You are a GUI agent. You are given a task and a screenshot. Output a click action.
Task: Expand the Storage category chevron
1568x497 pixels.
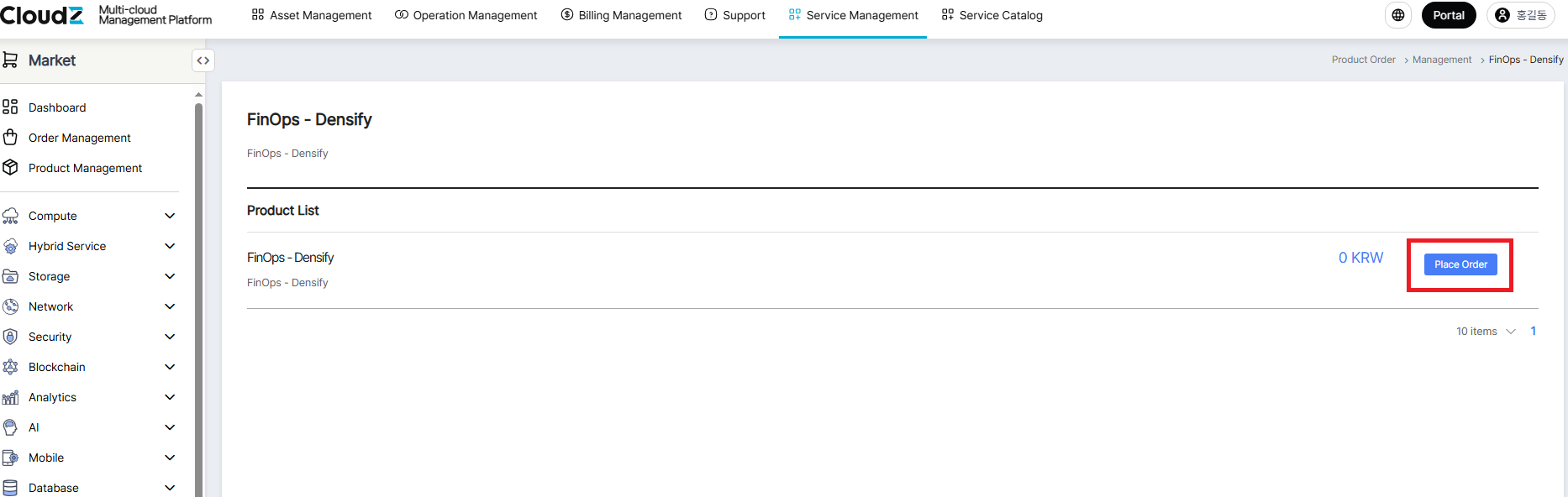(170, 276)
